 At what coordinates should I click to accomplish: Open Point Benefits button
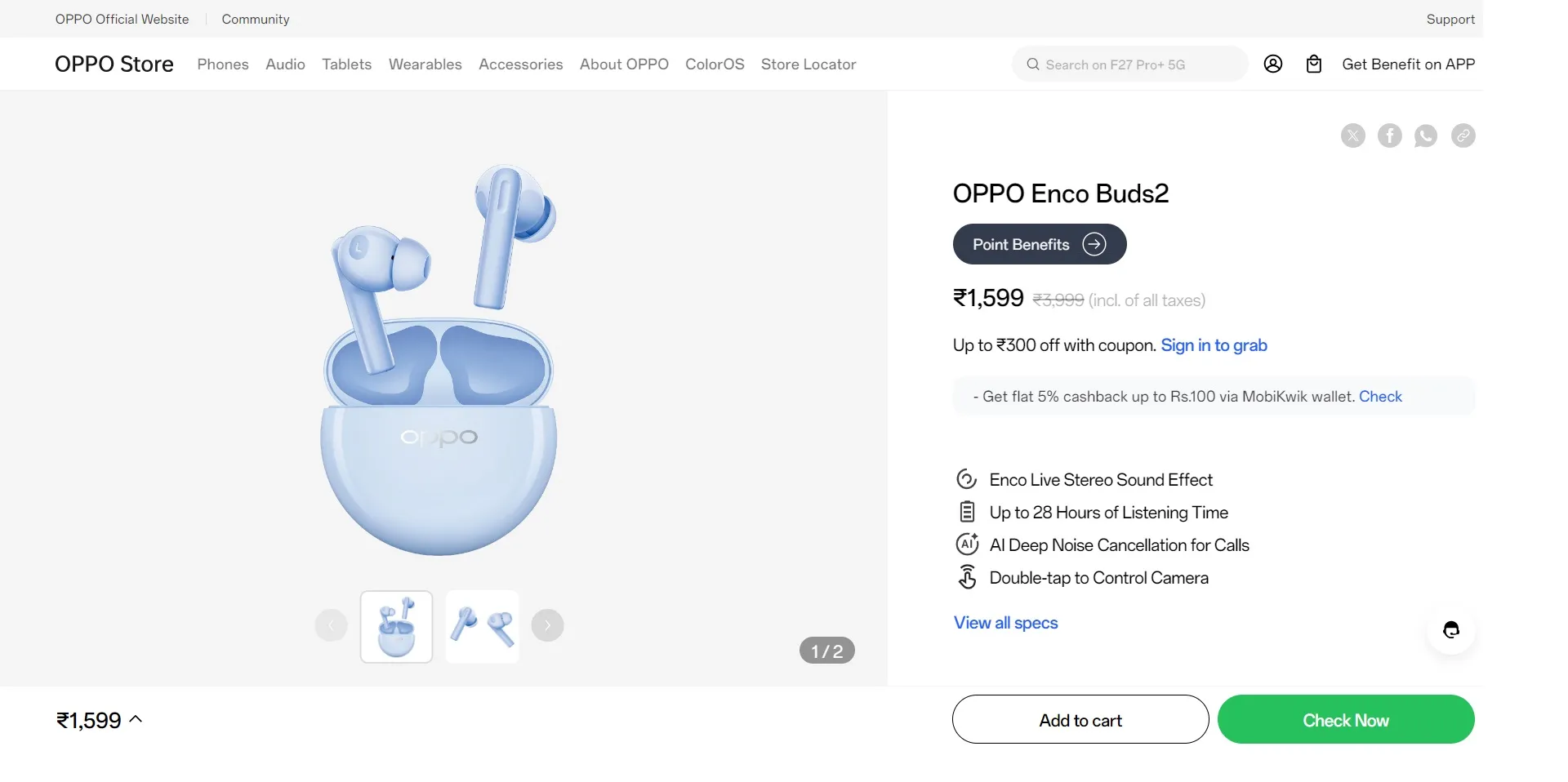click(1039, 244)
